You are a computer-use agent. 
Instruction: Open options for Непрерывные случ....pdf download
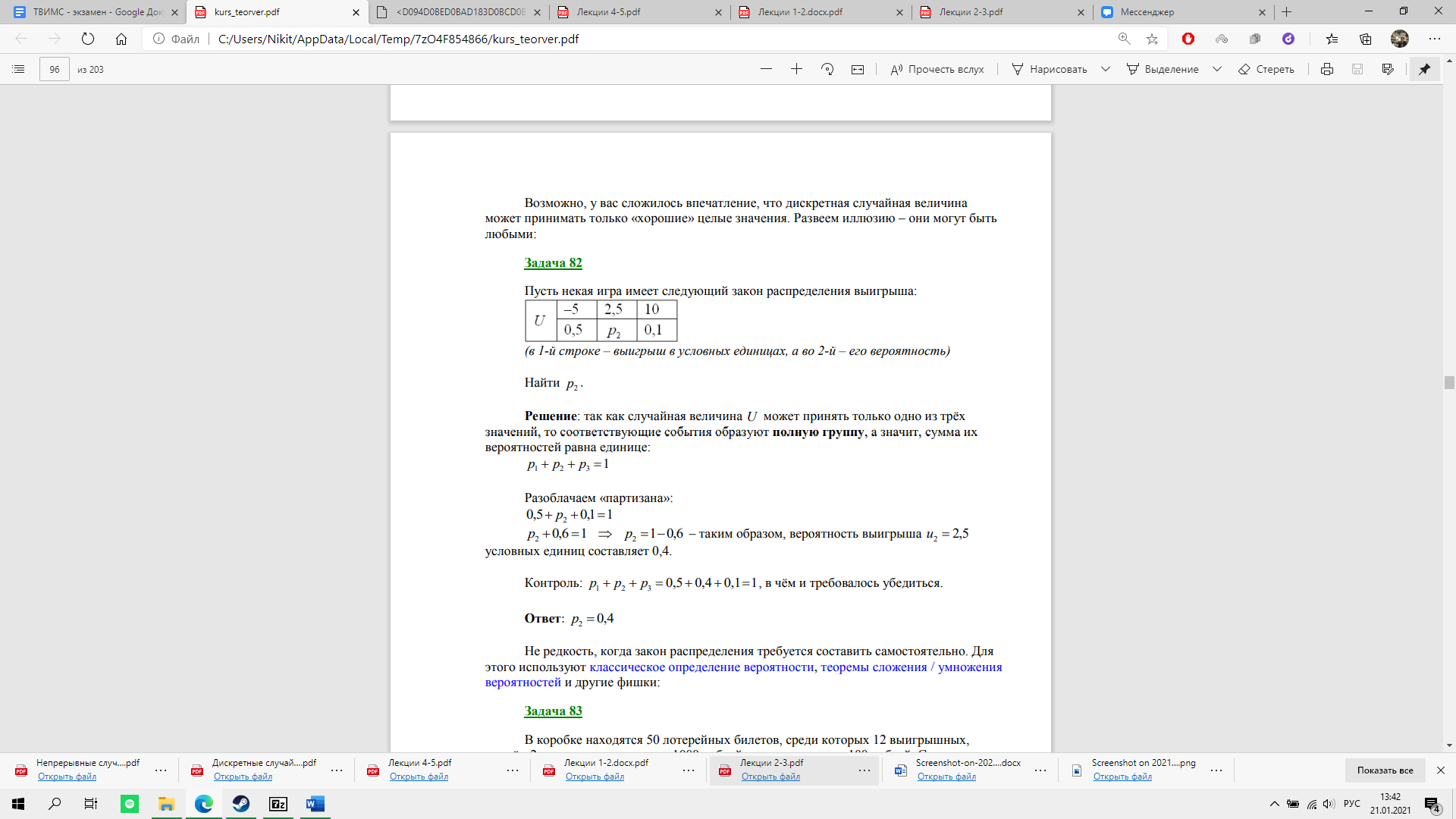[161, 770]
